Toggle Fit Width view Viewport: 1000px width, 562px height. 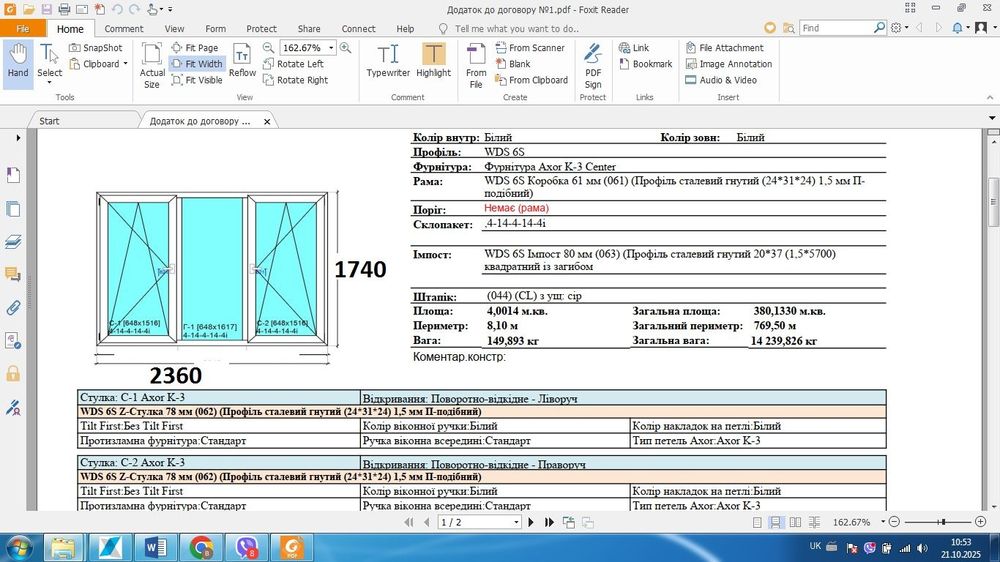pyautogui.click(x=197, y=64)
